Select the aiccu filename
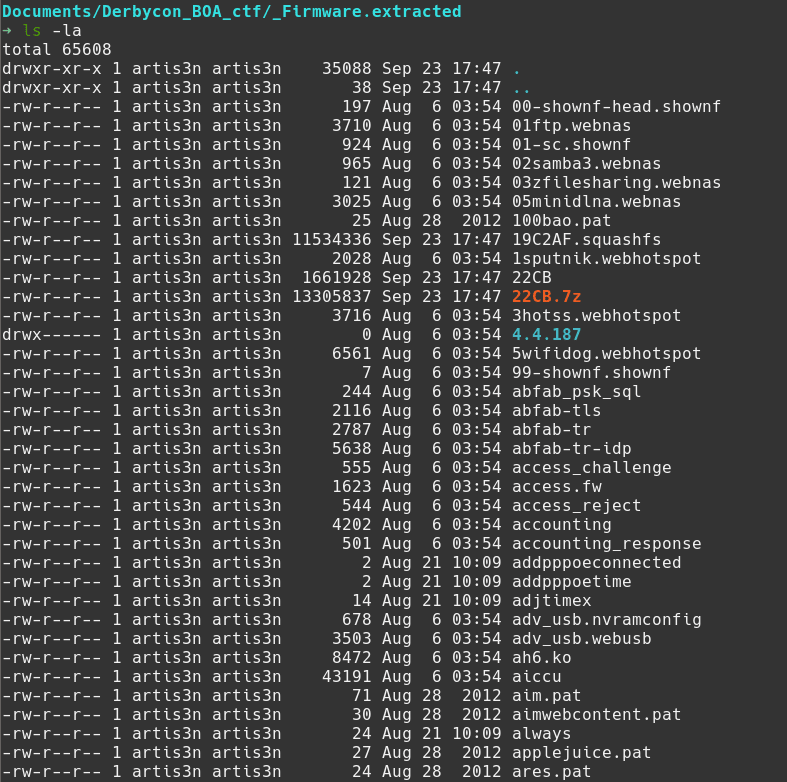 tap(536, 677)
